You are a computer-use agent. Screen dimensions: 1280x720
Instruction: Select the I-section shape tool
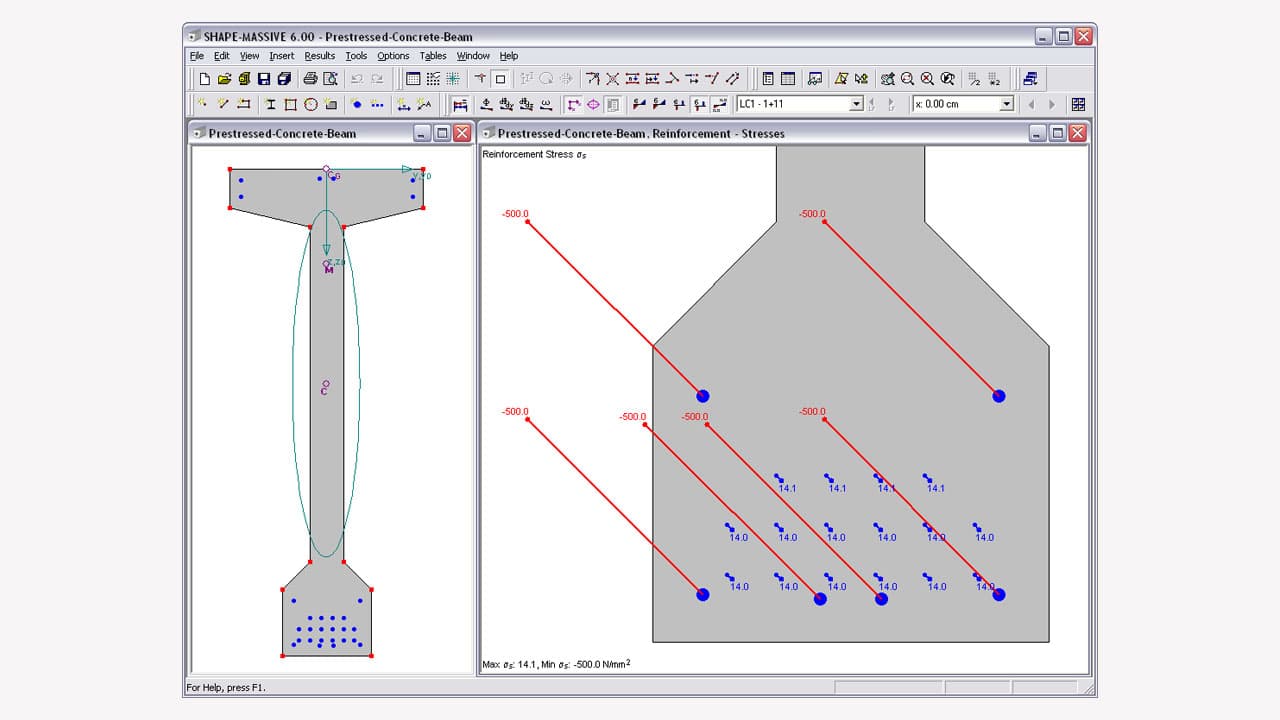click(270, 104)
